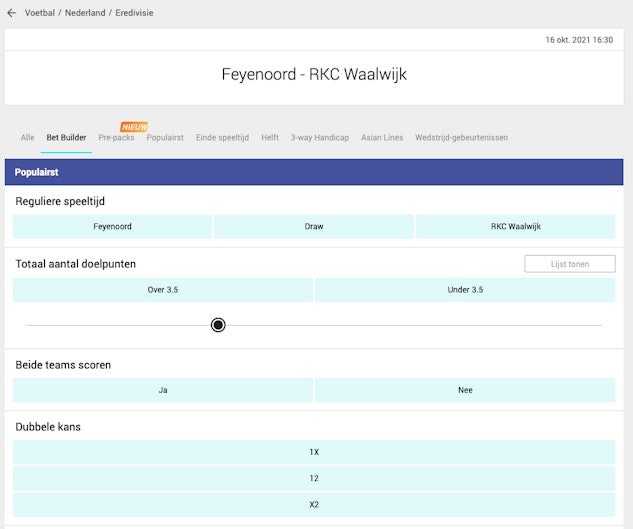Select the 1X Dubbele kans option

pos(314,452)
